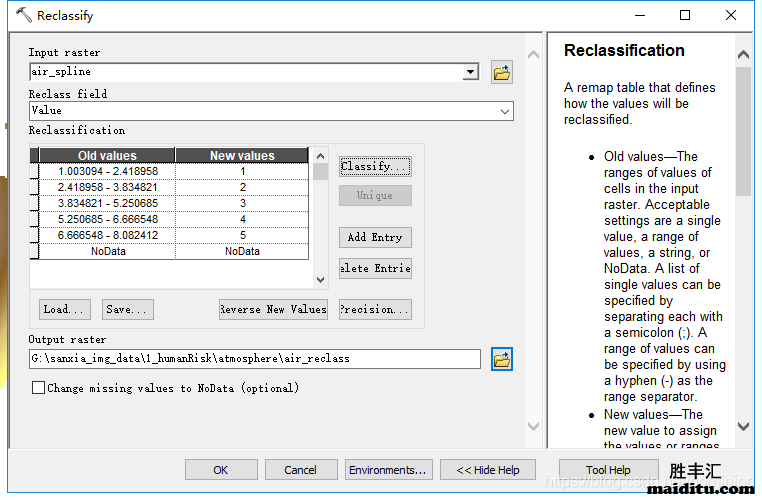Collapse help panel with Hide Help
The height and width of the screenshot is (500, 762).
click(488, 470)
